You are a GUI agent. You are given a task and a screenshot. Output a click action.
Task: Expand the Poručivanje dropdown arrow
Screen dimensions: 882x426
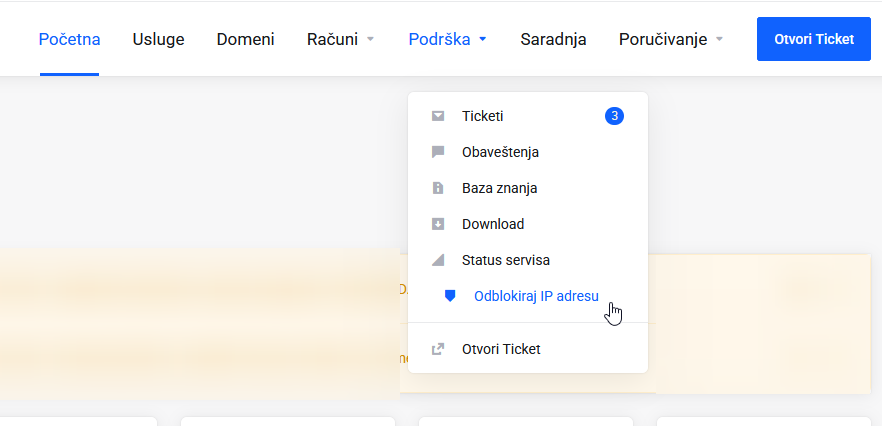coord(719,39)
